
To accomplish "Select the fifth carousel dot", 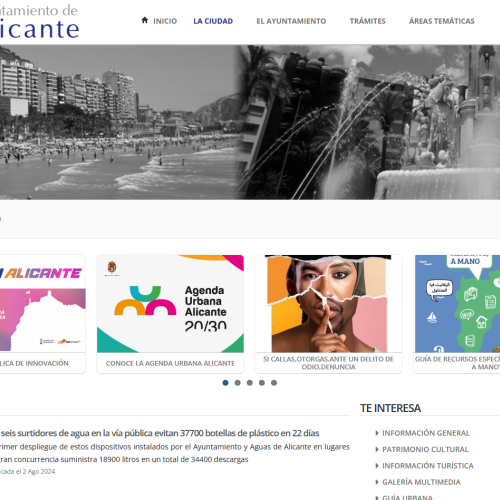I will [274, 383].
